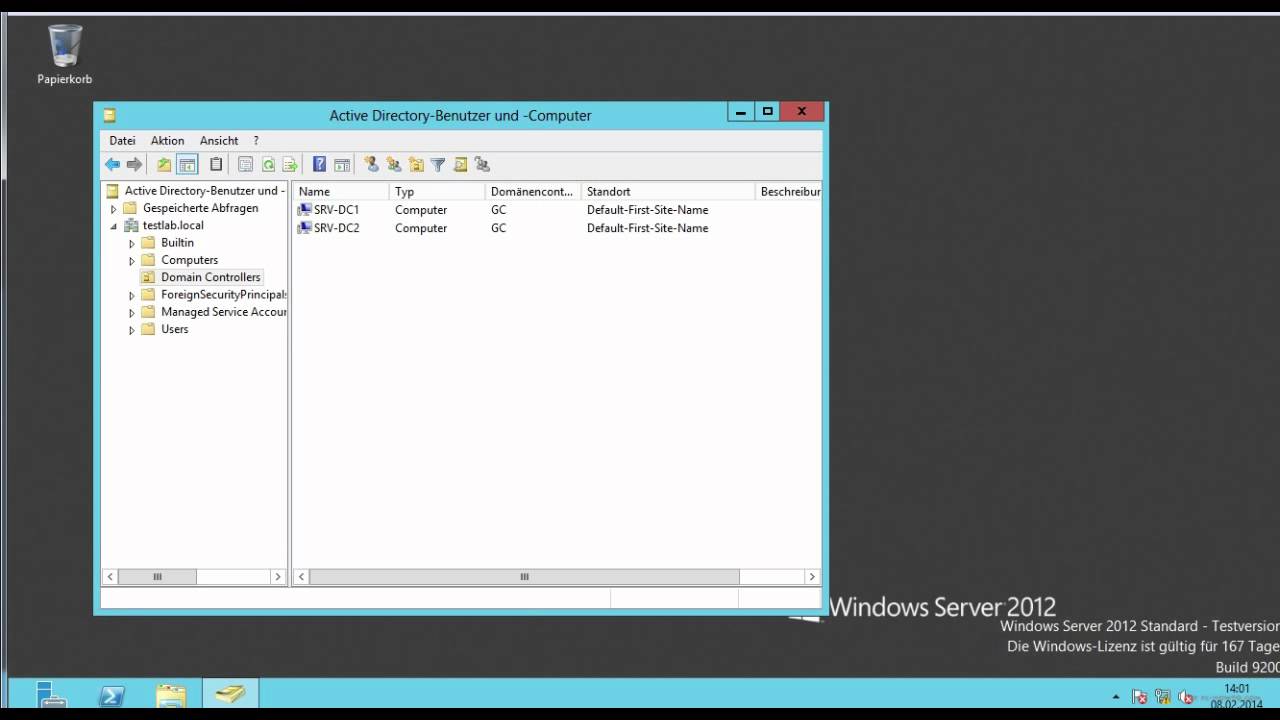The image size is (1280, 720).
Task: Select the SRV-DC2 computer entry
Action: [x=329, y=228]
